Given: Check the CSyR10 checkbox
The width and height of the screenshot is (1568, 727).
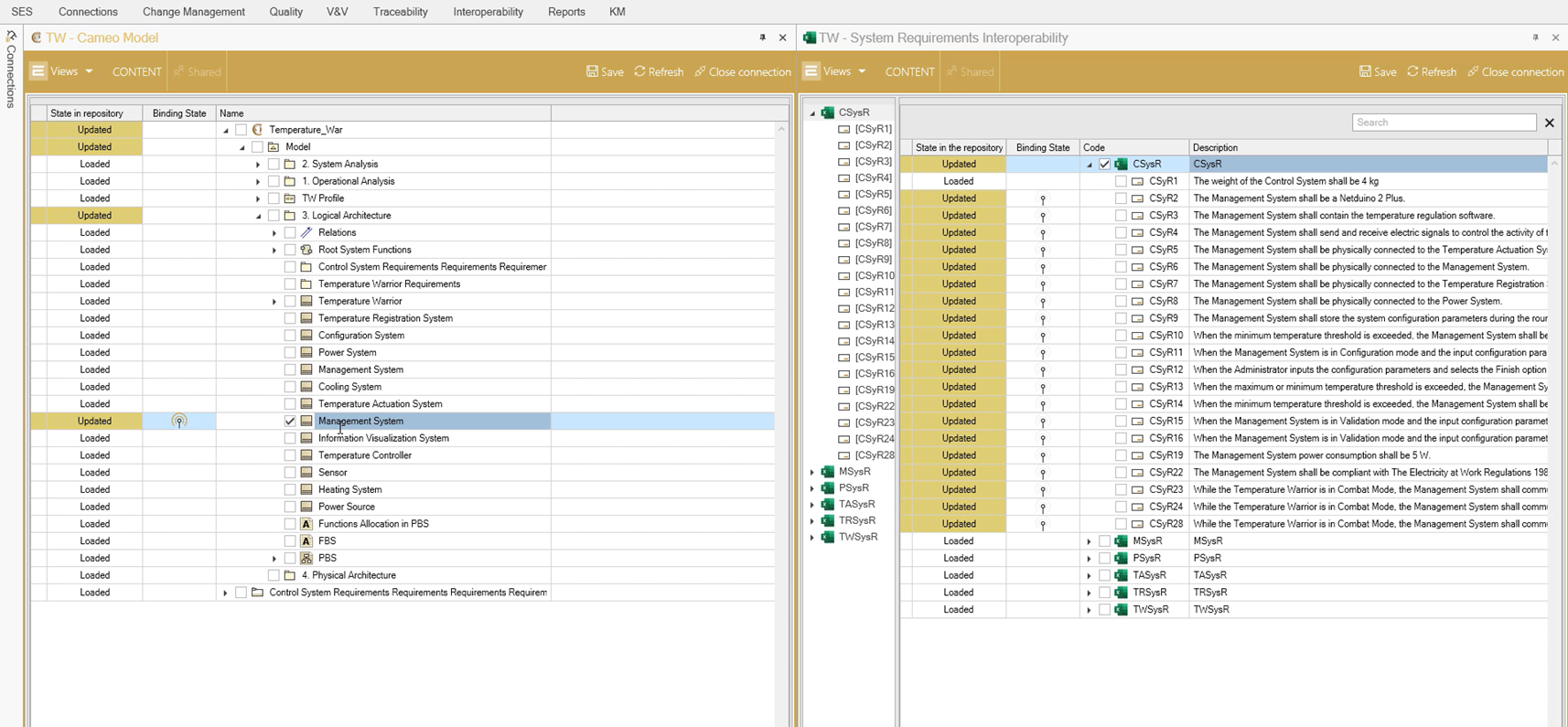Looking at the screenshot, I should click(x=1121, y=336).
